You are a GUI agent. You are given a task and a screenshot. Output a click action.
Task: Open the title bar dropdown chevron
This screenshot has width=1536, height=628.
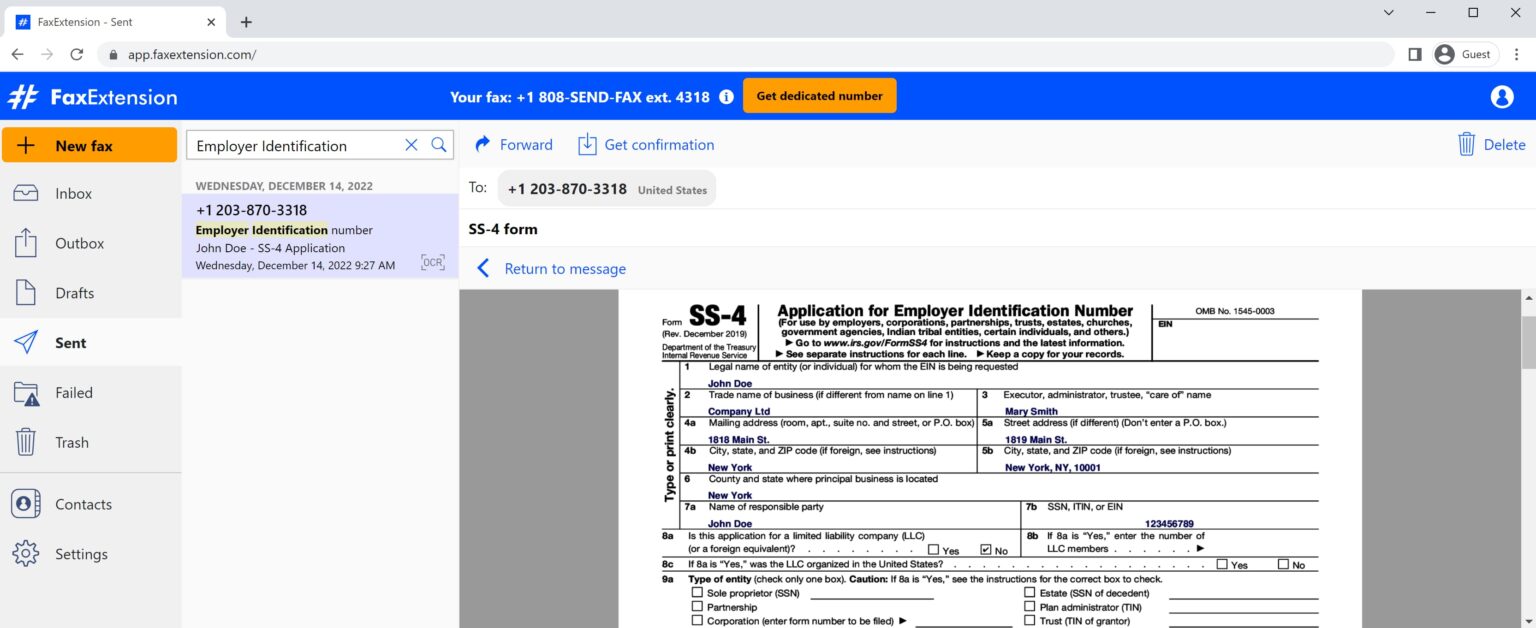pyautogui.click(x=1390, y=13)
